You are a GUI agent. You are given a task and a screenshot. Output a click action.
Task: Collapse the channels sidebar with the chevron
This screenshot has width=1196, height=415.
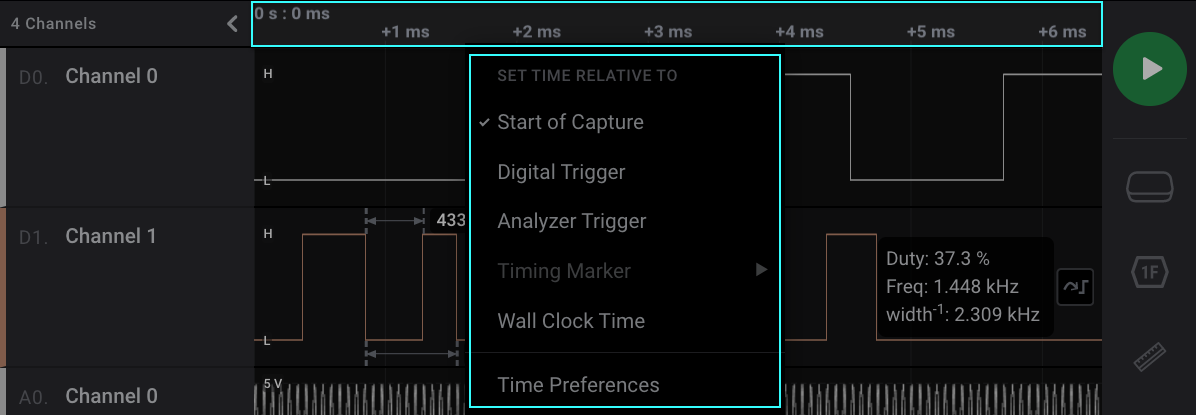point(232,23)
